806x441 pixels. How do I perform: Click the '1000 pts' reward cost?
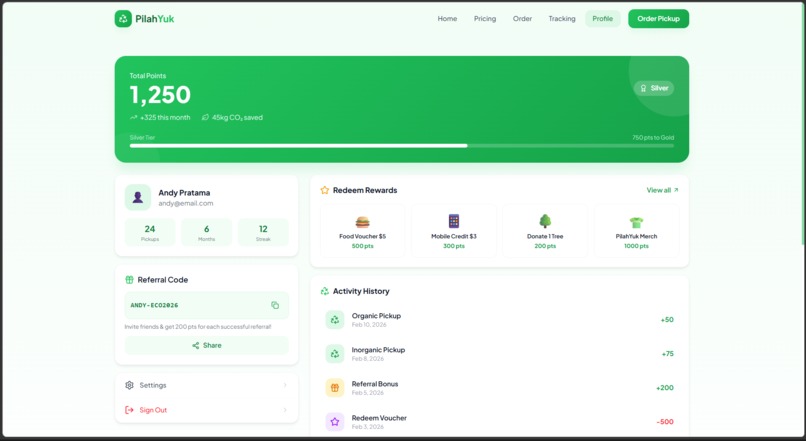(636, 246)
